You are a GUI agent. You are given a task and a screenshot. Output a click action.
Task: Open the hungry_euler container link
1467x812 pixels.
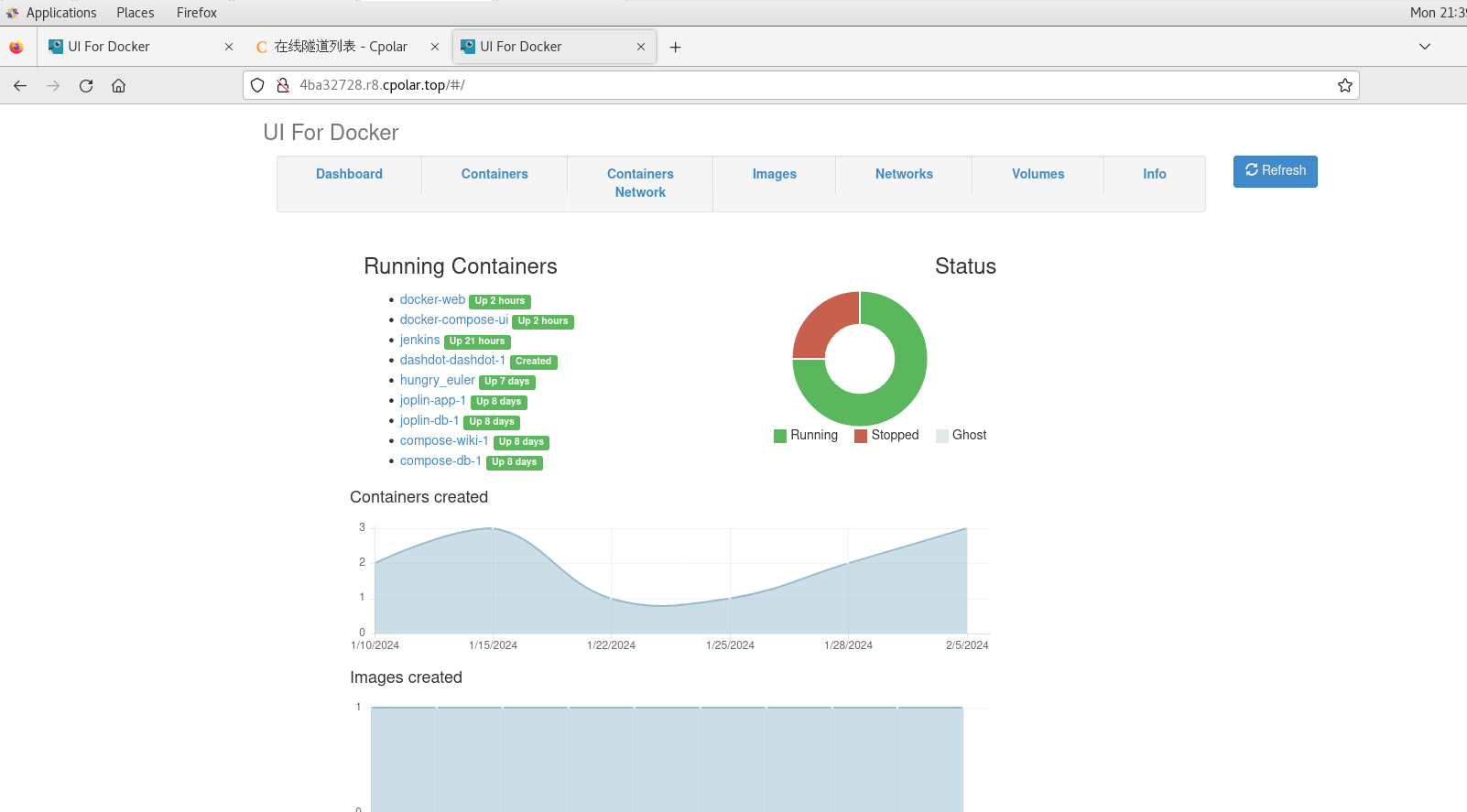tap(438, 380)
